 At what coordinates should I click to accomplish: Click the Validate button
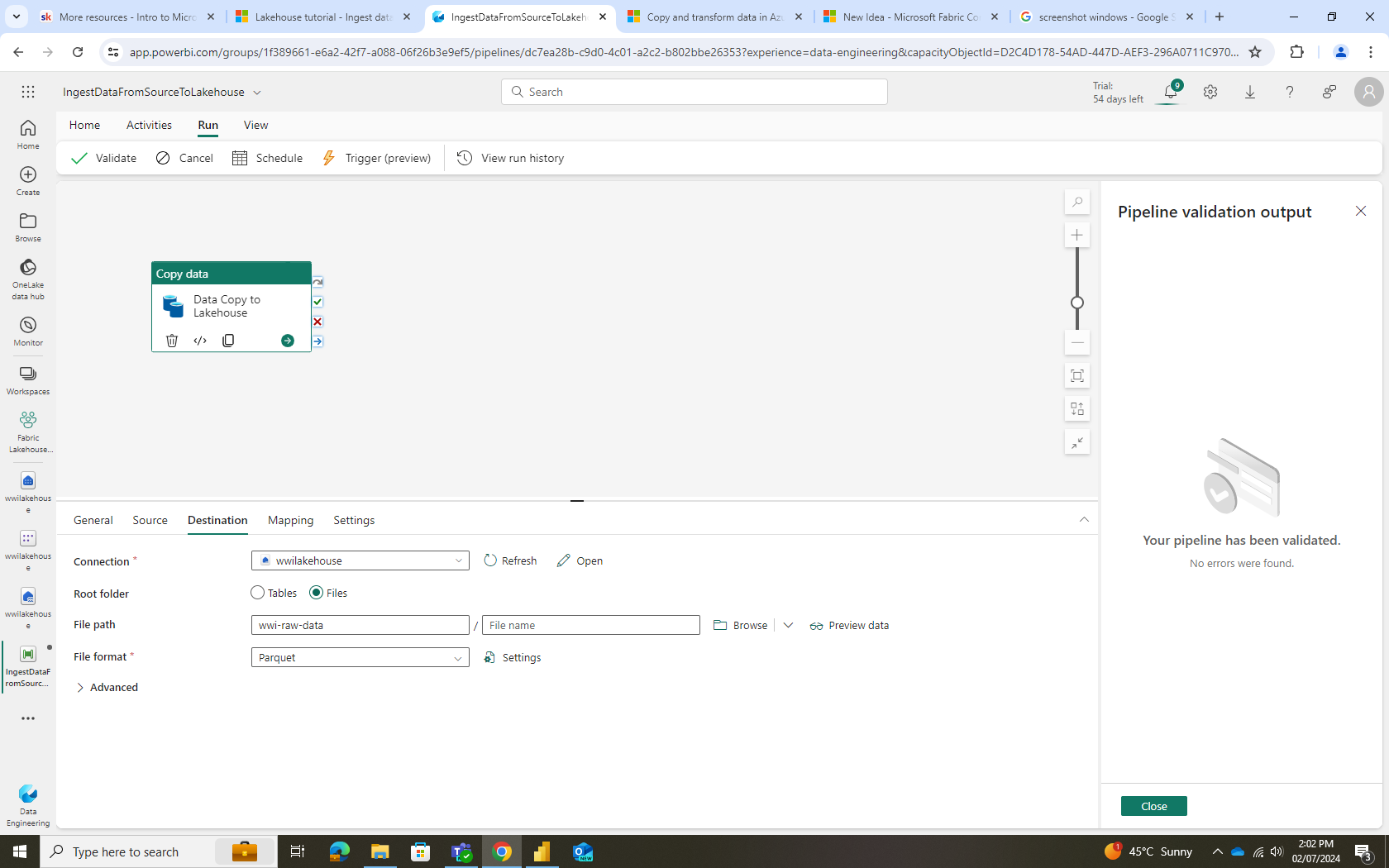[104, 158]
